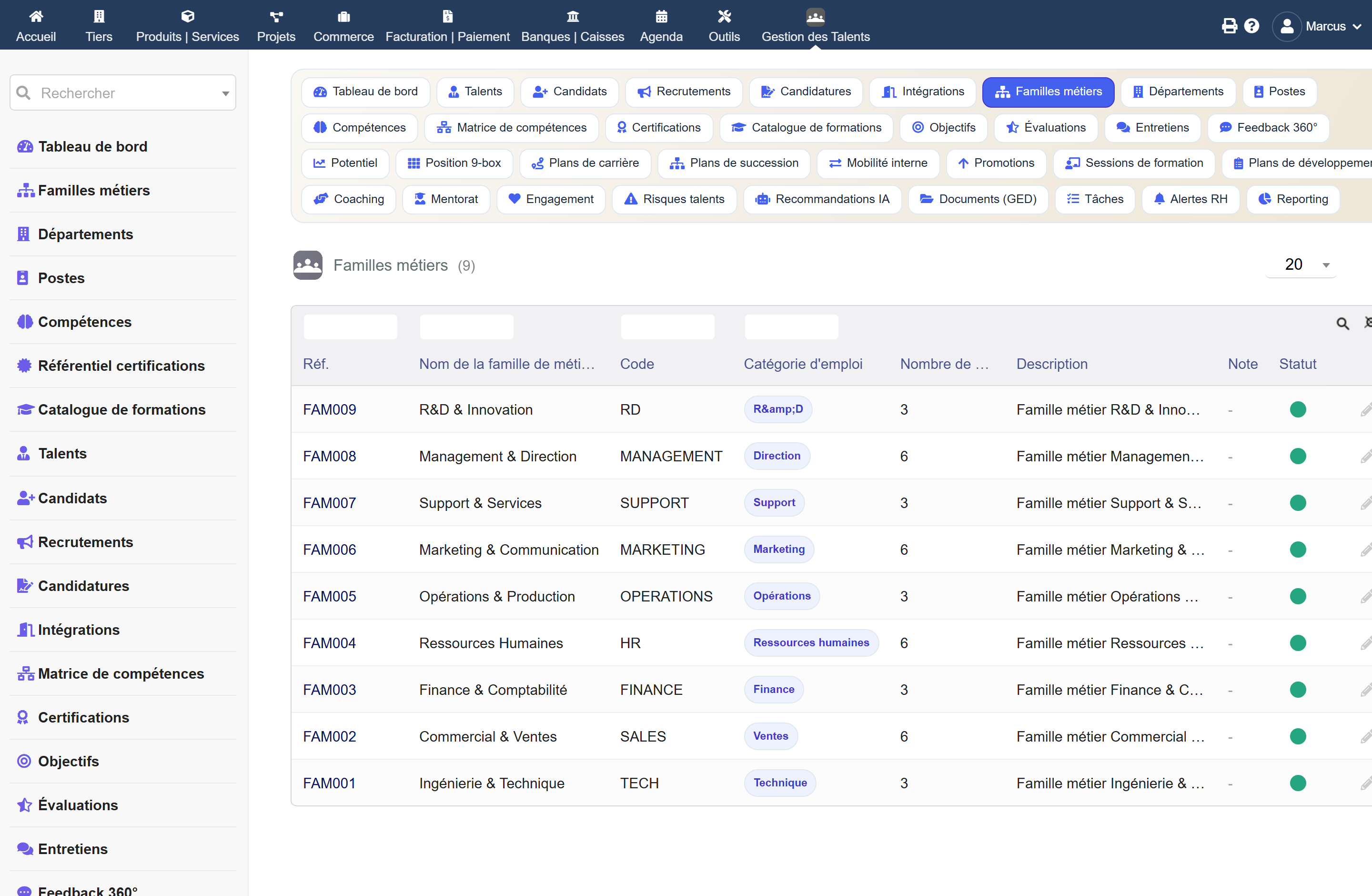Screen dimensions: 1372x896
Task: Click the Gestion des Talents module icon
Action: (x=815, y=17)
